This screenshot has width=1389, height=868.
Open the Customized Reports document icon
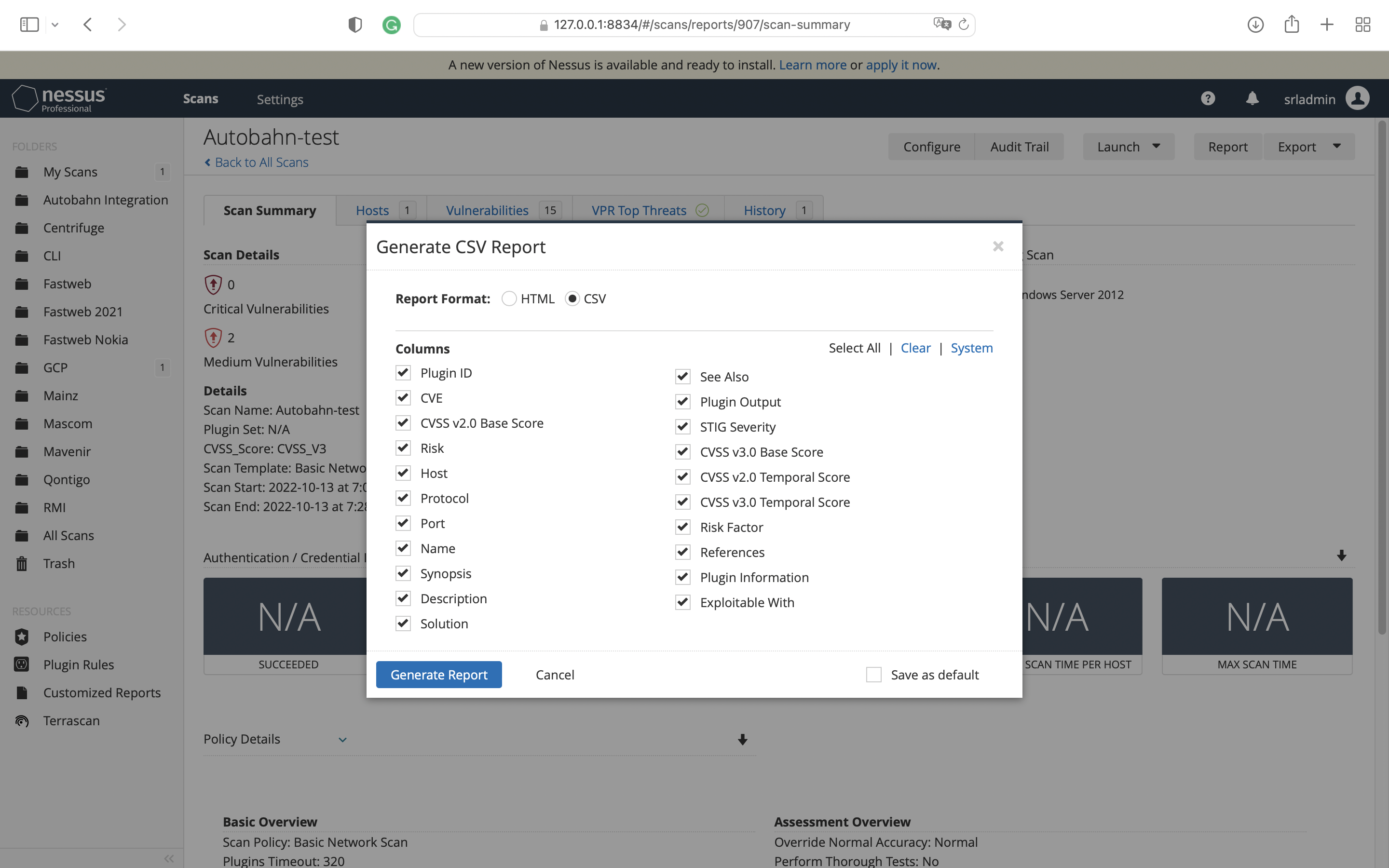coord(22,692)
